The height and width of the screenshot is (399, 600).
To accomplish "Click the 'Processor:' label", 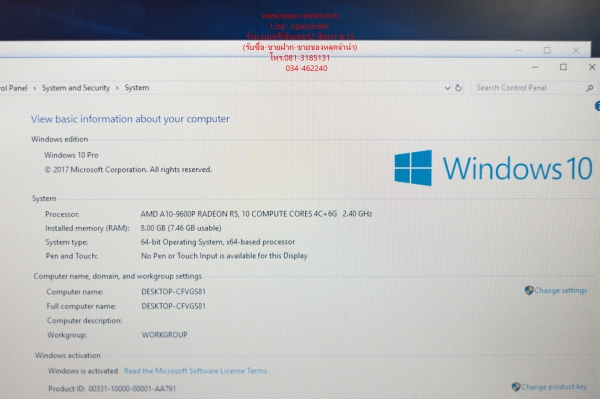I will click(62, 214).
